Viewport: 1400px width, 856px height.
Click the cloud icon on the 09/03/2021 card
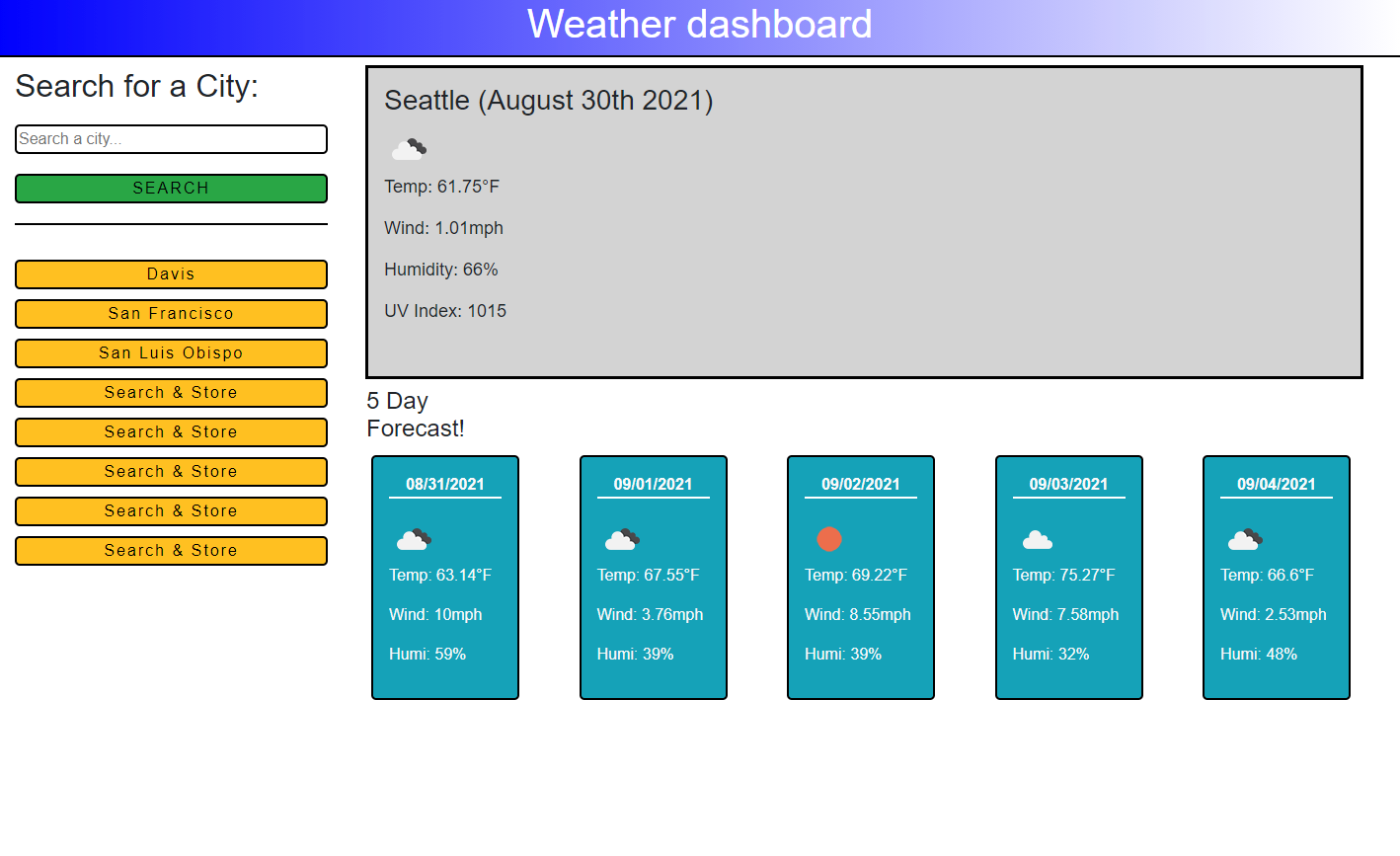click(x=1037, y=539)
